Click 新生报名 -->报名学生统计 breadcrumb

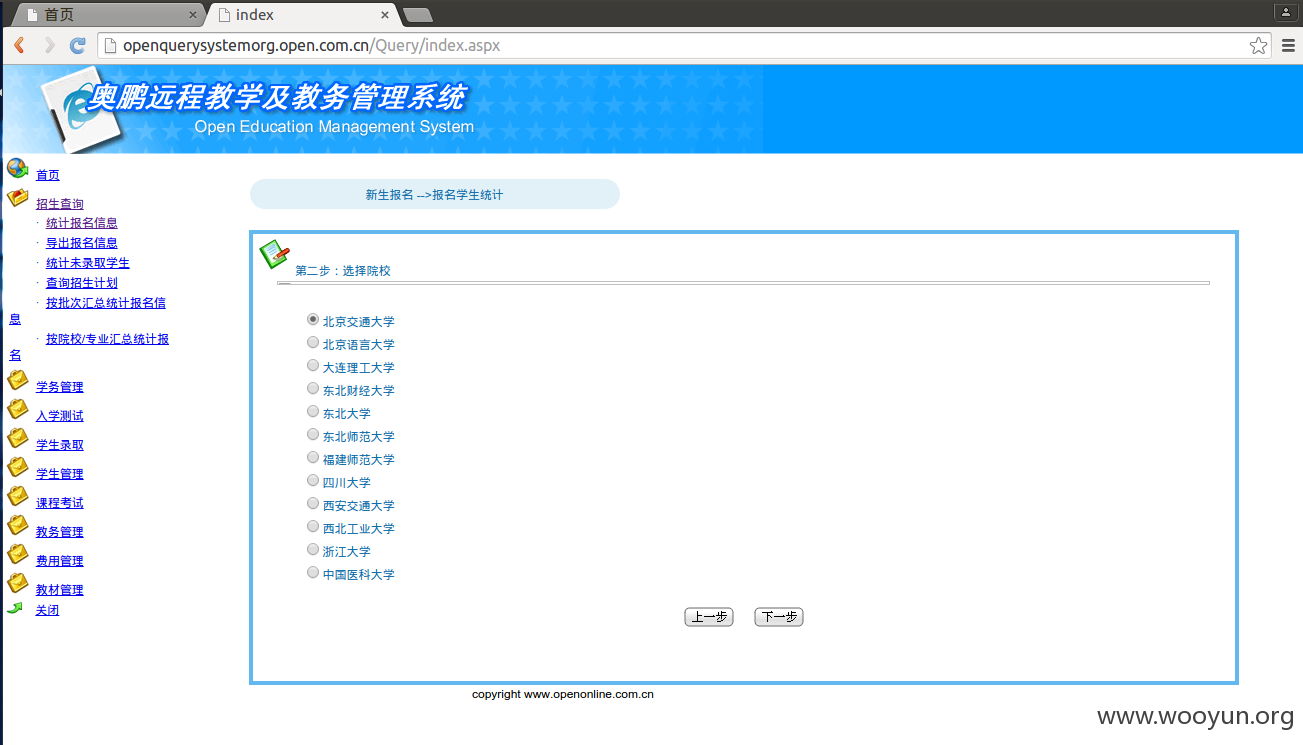[x=434, y=195]
